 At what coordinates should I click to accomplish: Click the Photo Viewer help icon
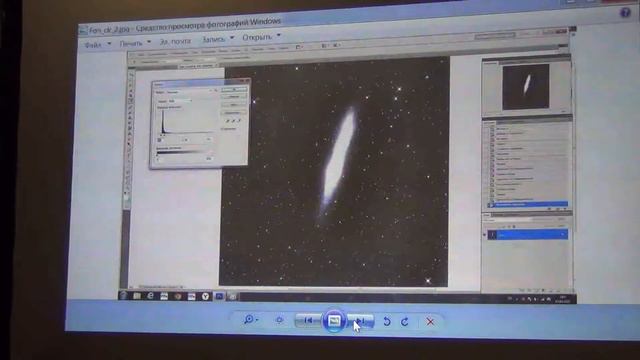click(x=625, y=13)
